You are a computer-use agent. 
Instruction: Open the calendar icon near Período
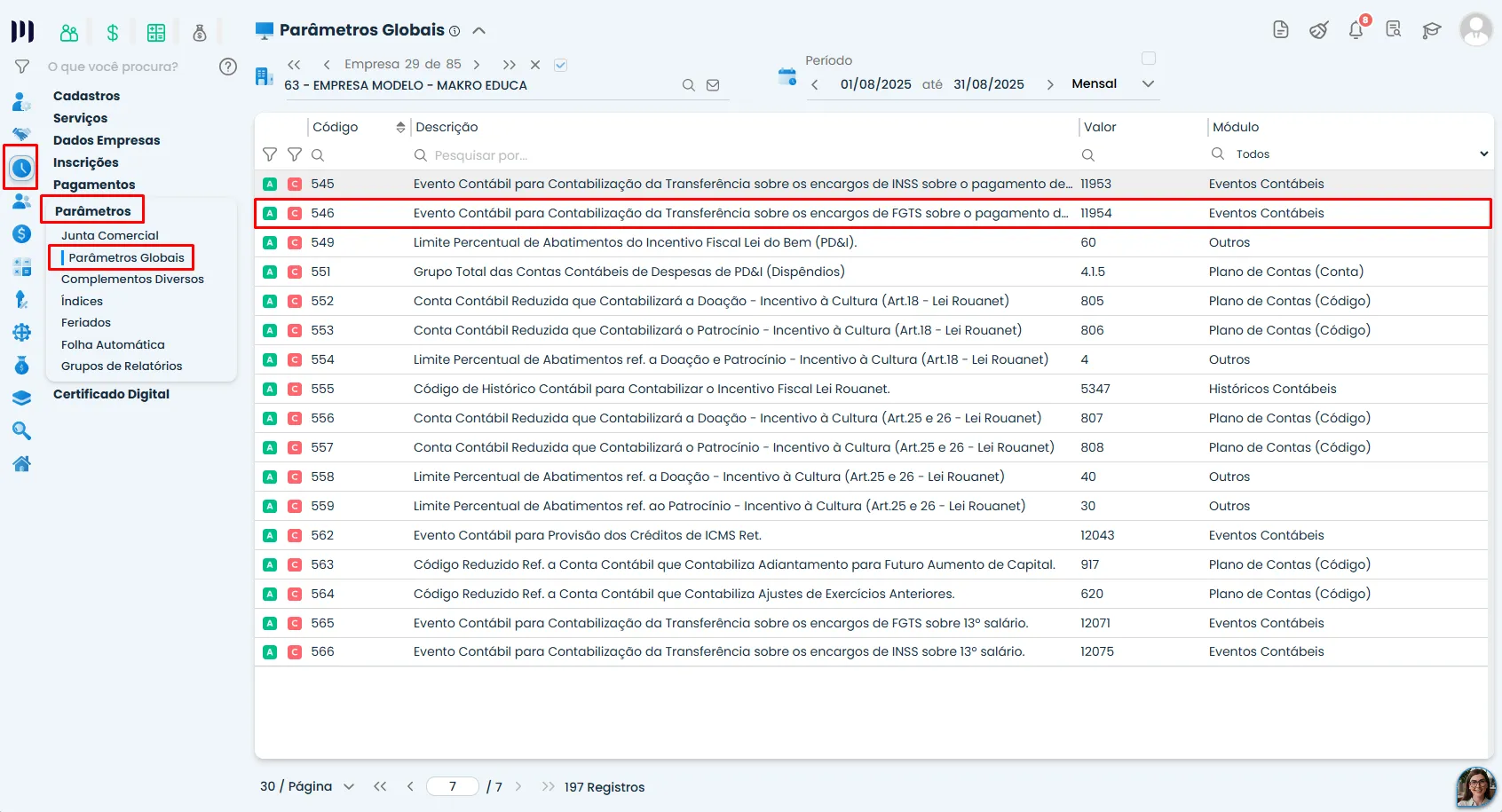tap(787, 76)
